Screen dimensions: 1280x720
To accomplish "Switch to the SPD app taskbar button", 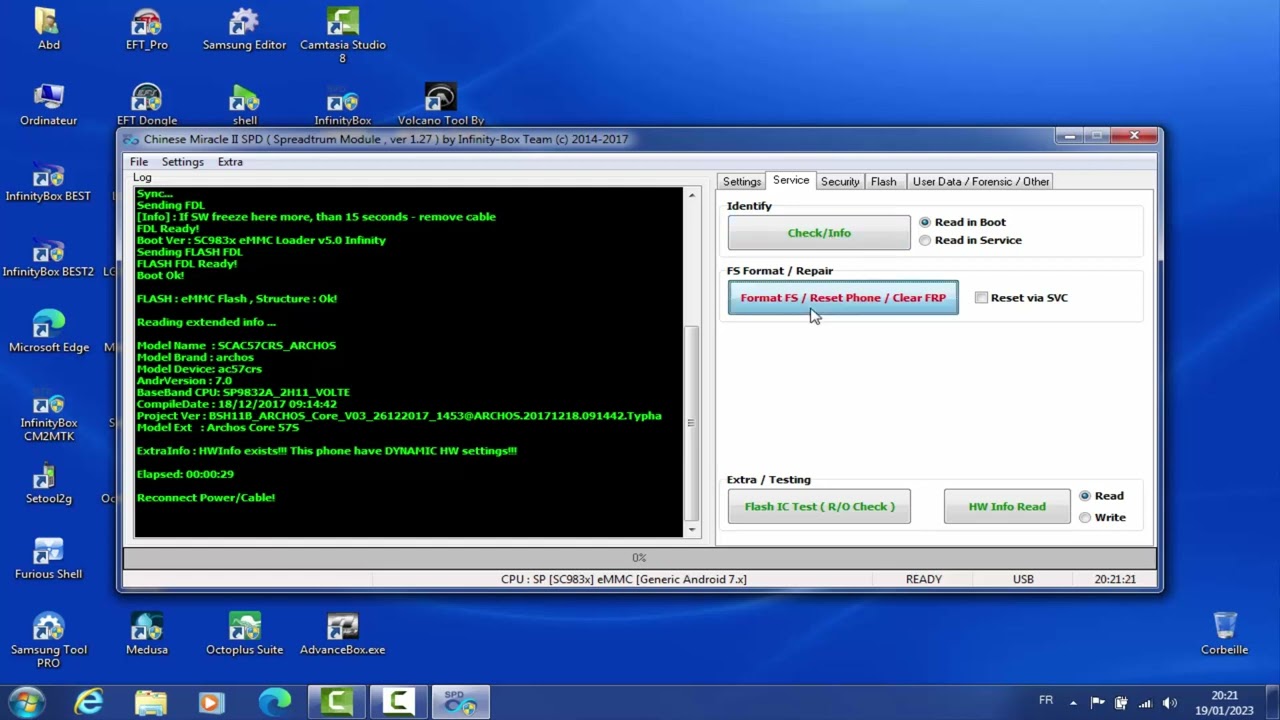I will 460,702.
